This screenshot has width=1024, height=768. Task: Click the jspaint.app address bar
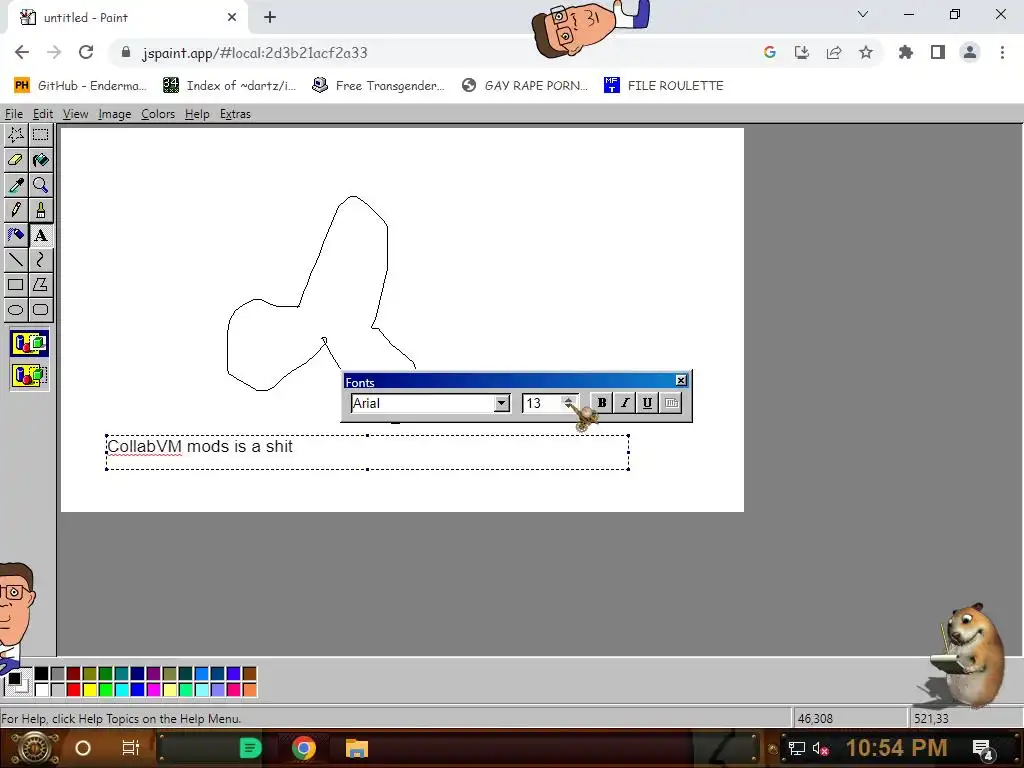[431, 53]
